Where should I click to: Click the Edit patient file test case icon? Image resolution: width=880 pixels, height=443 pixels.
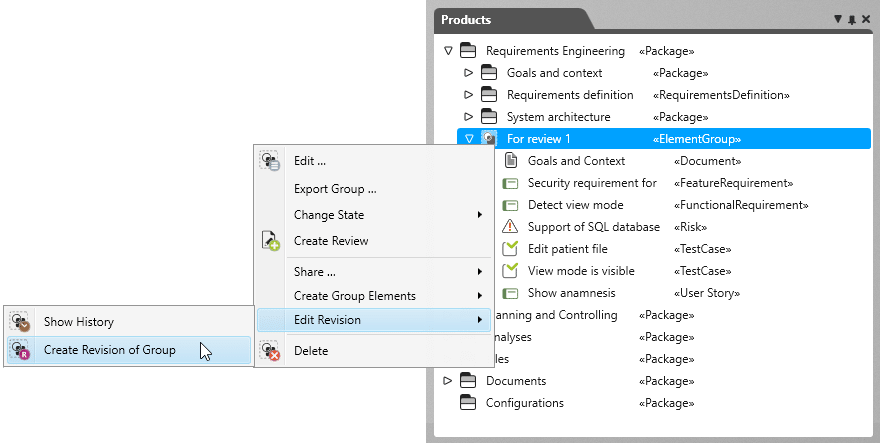(510, 249)
